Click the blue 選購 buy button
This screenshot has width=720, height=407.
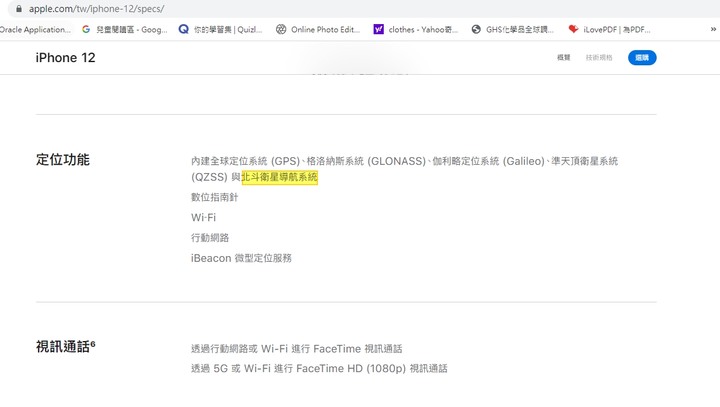coord(642,57)
